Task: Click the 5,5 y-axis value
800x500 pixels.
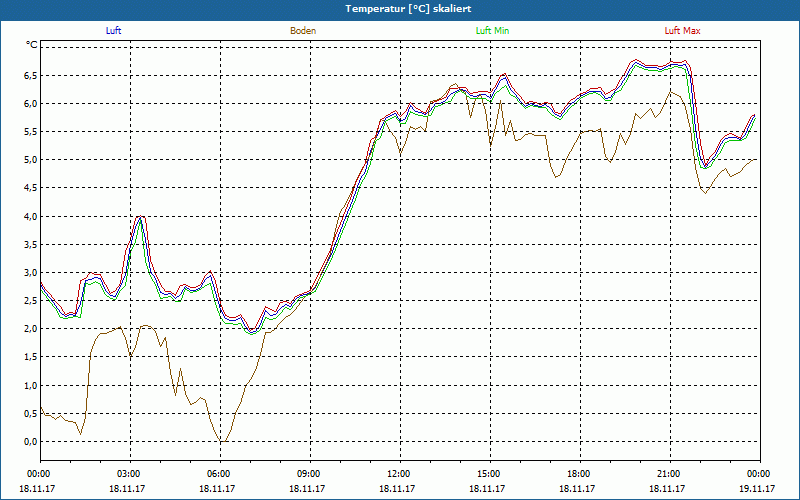Action: [31, 132]
